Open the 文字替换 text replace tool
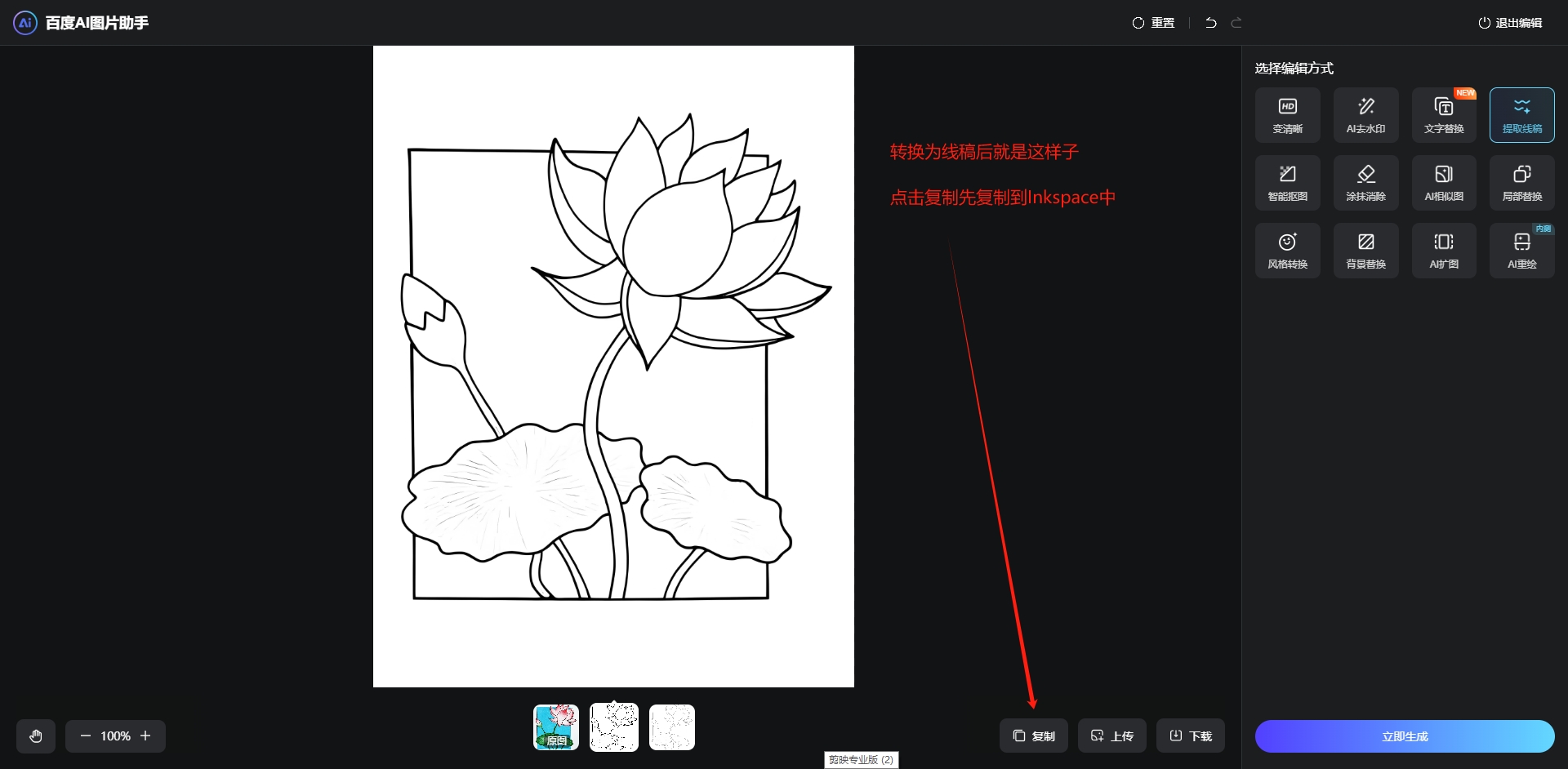1568x769 pixels. click(1443, 115)
